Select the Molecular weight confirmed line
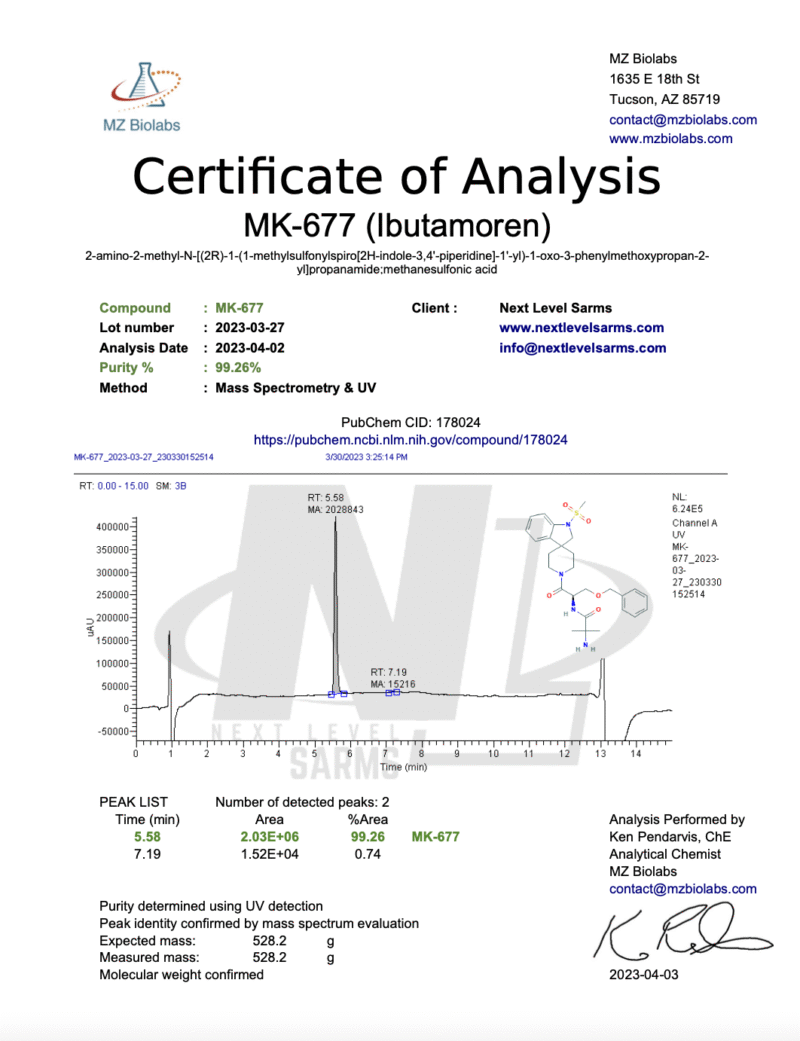Viewport: 800px width, 1041px height. 181,975
